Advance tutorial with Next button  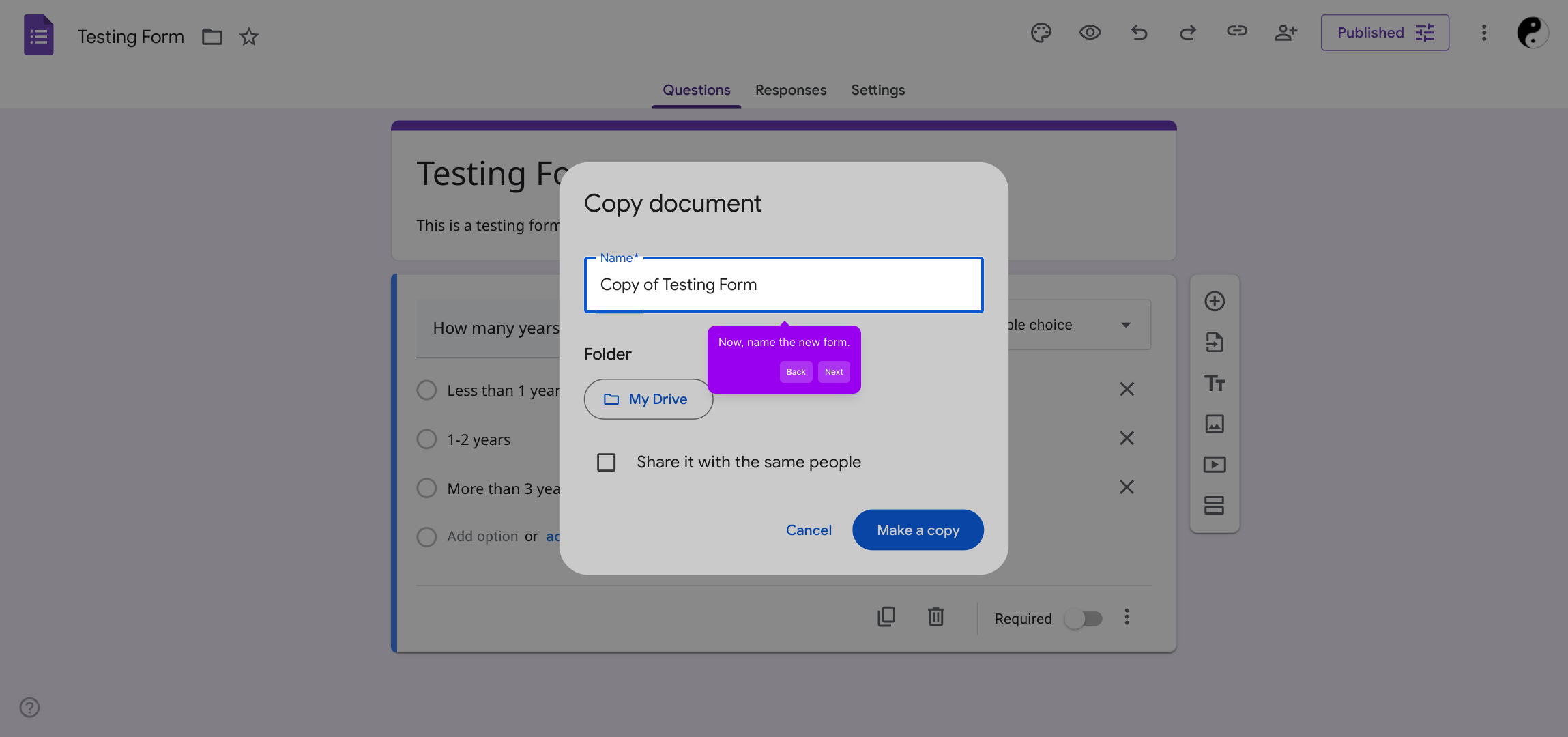coord(834,372)
